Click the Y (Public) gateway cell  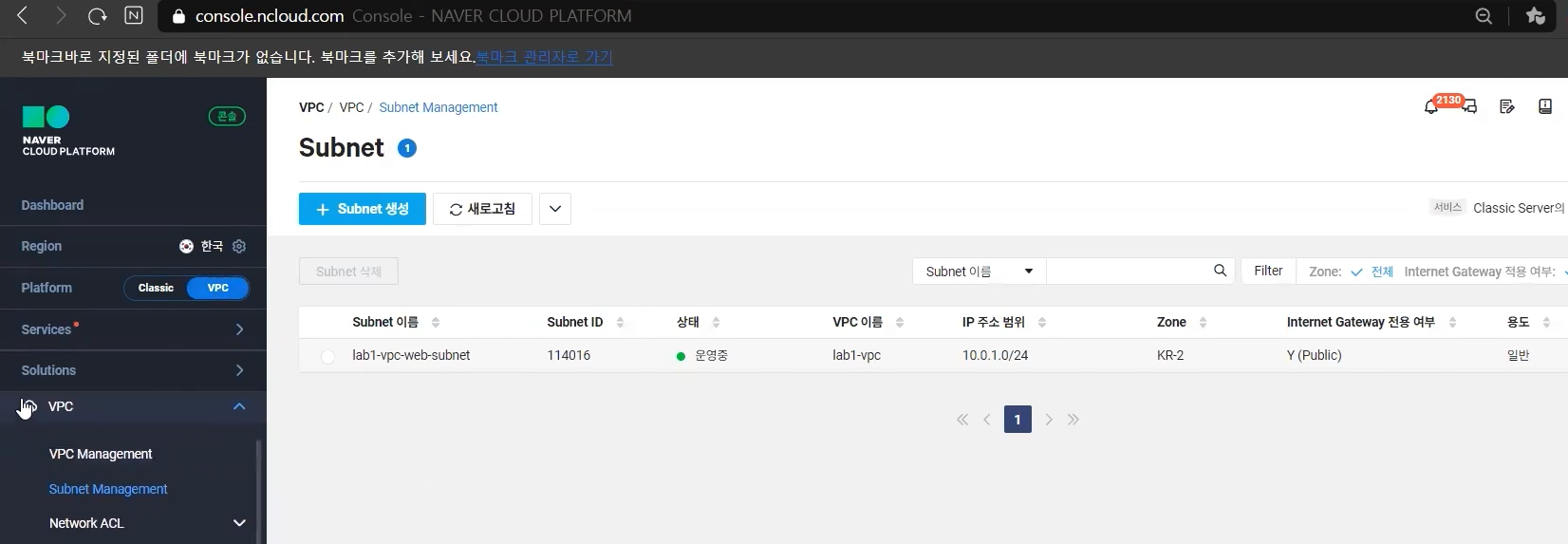point(1315,355)
